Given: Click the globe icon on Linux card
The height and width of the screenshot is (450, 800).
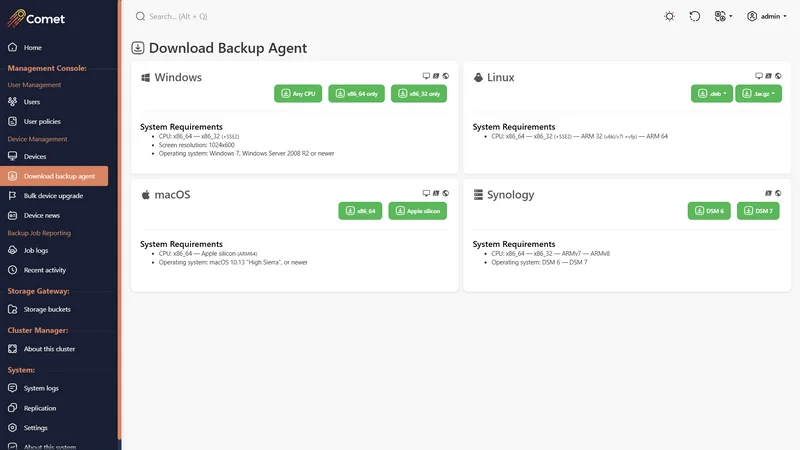Looking at the screenshot, I should pos(778,76).
